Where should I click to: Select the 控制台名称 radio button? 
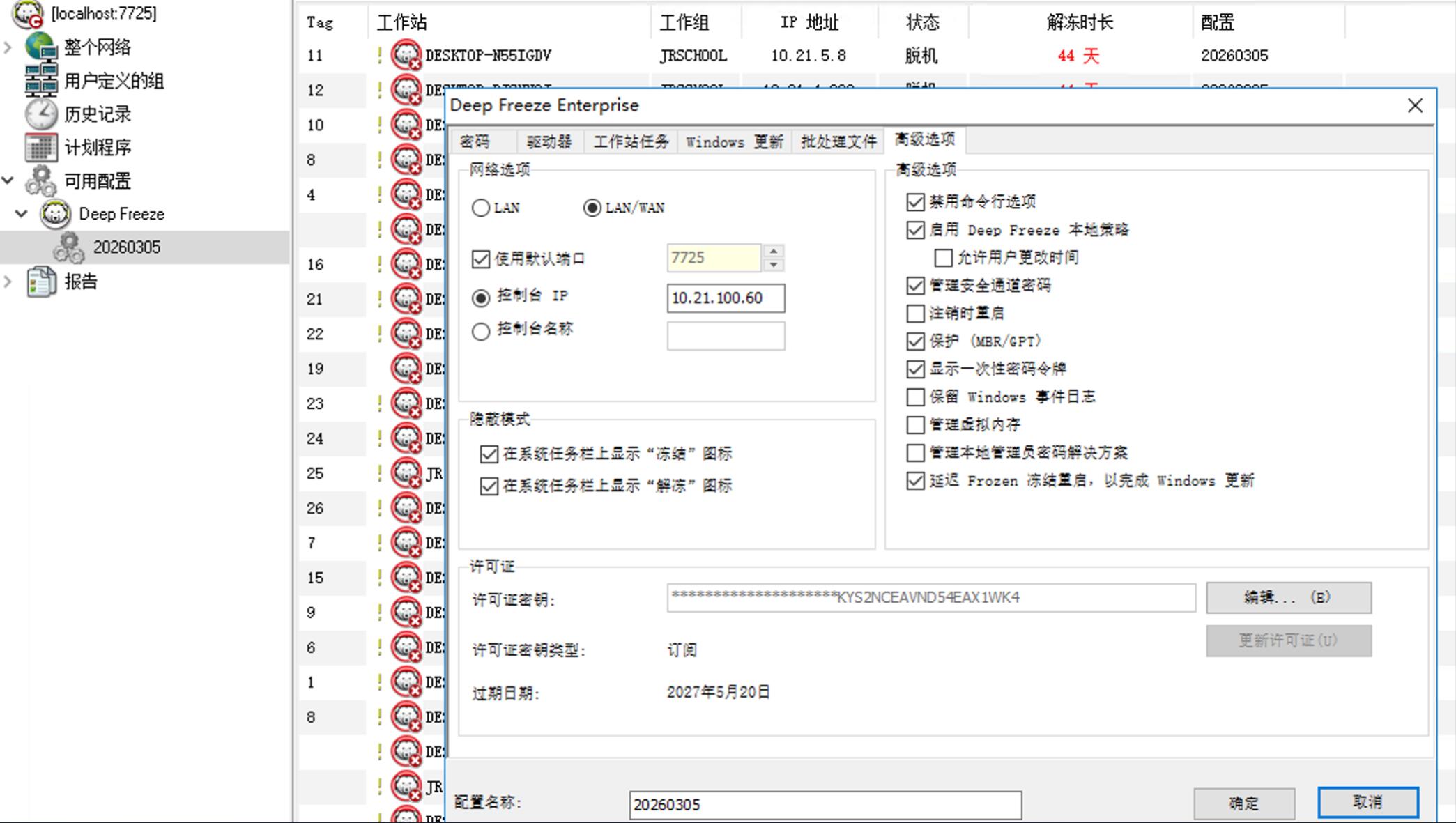[481, 331]
